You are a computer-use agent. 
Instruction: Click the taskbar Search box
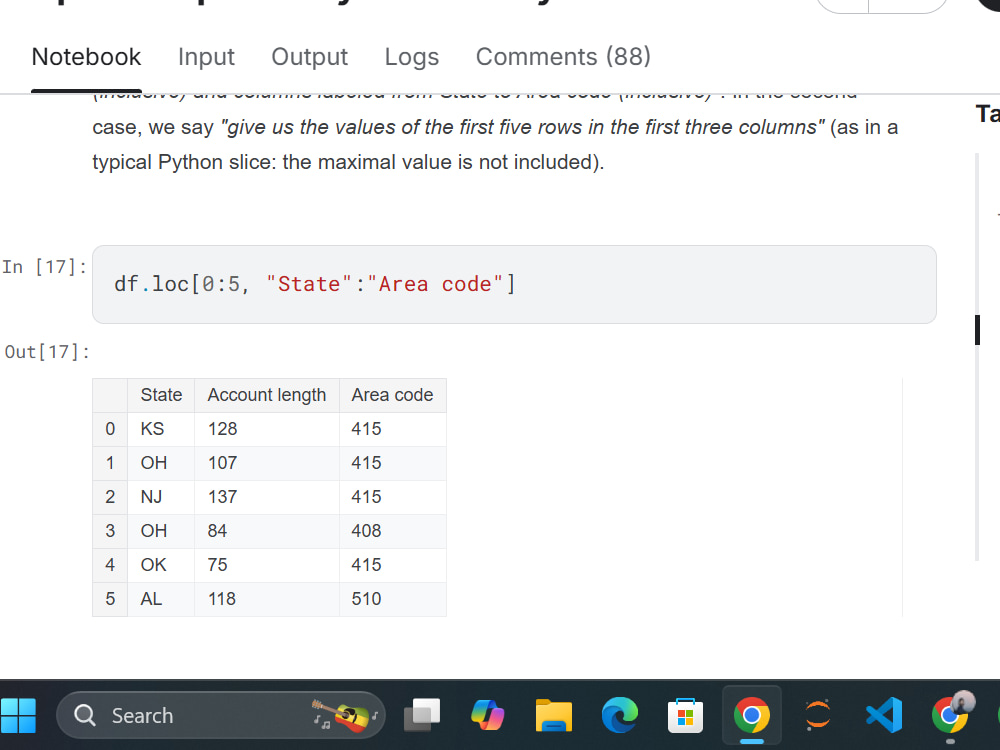tap(221, 716)
